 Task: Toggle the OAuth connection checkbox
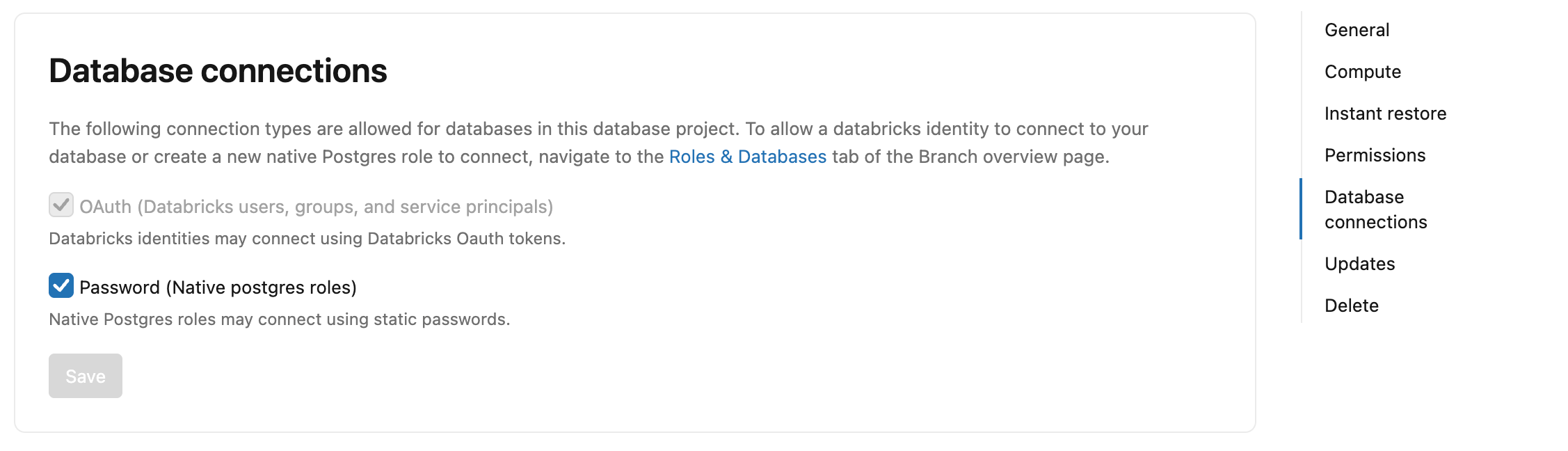pos(61,205)
